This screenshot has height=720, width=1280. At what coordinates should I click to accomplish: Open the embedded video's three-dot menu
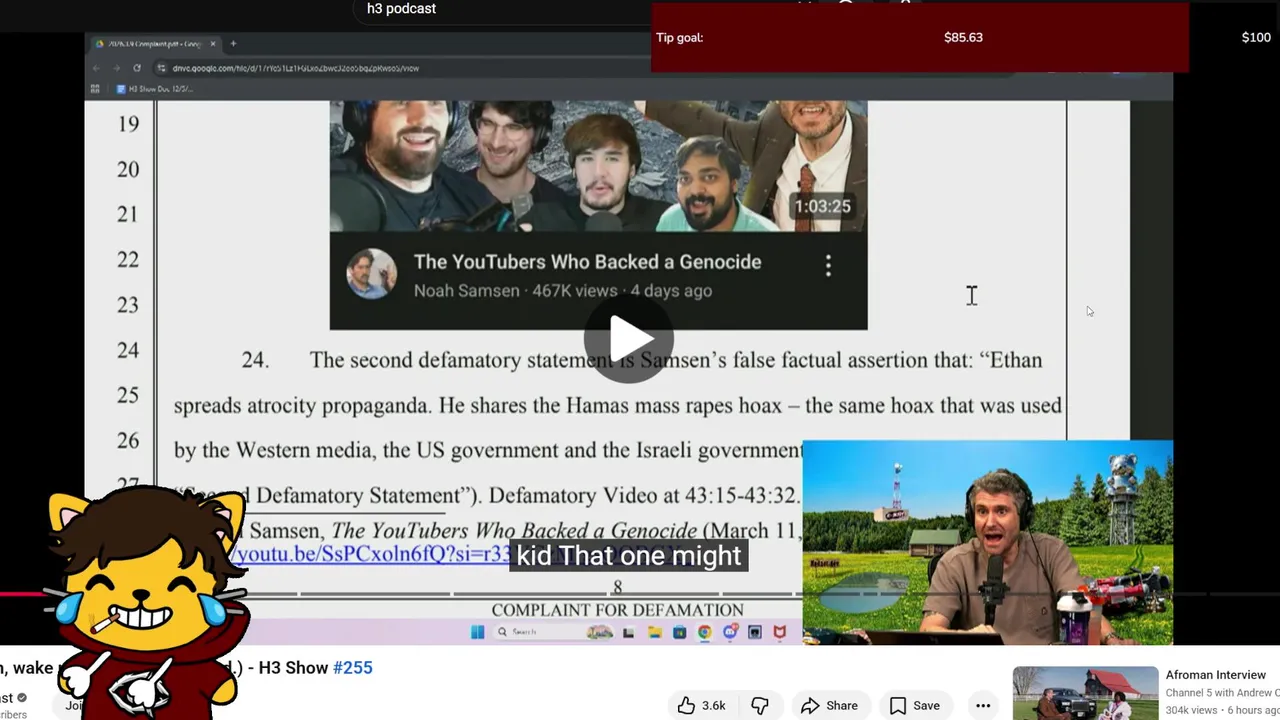point(828,265)
